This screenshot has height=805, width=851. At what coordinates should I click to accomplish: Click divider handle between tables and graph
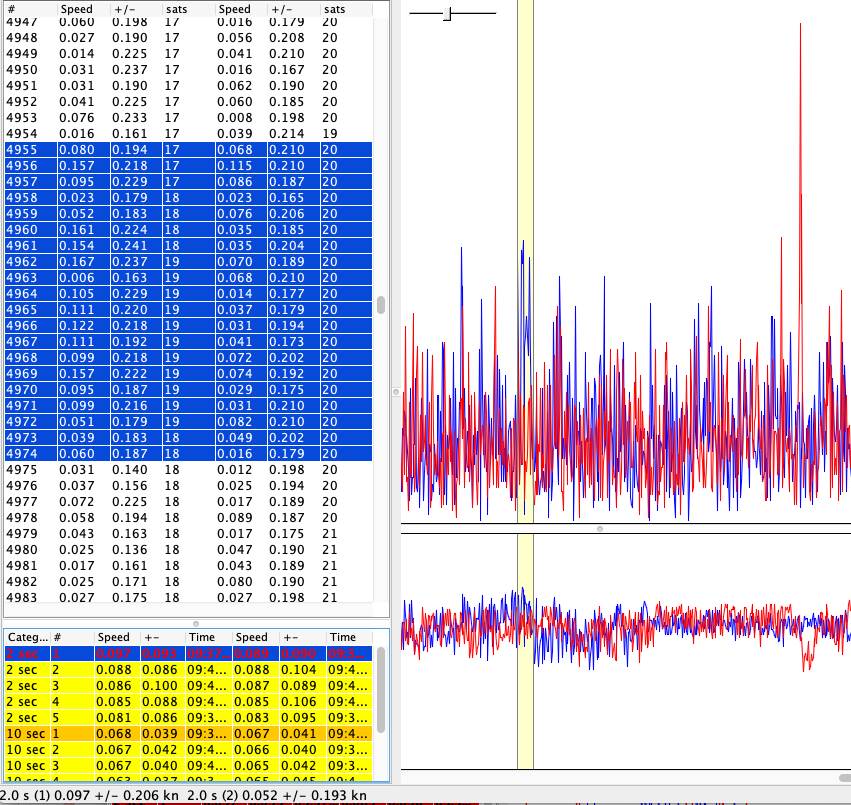click(x=395, y=391)
